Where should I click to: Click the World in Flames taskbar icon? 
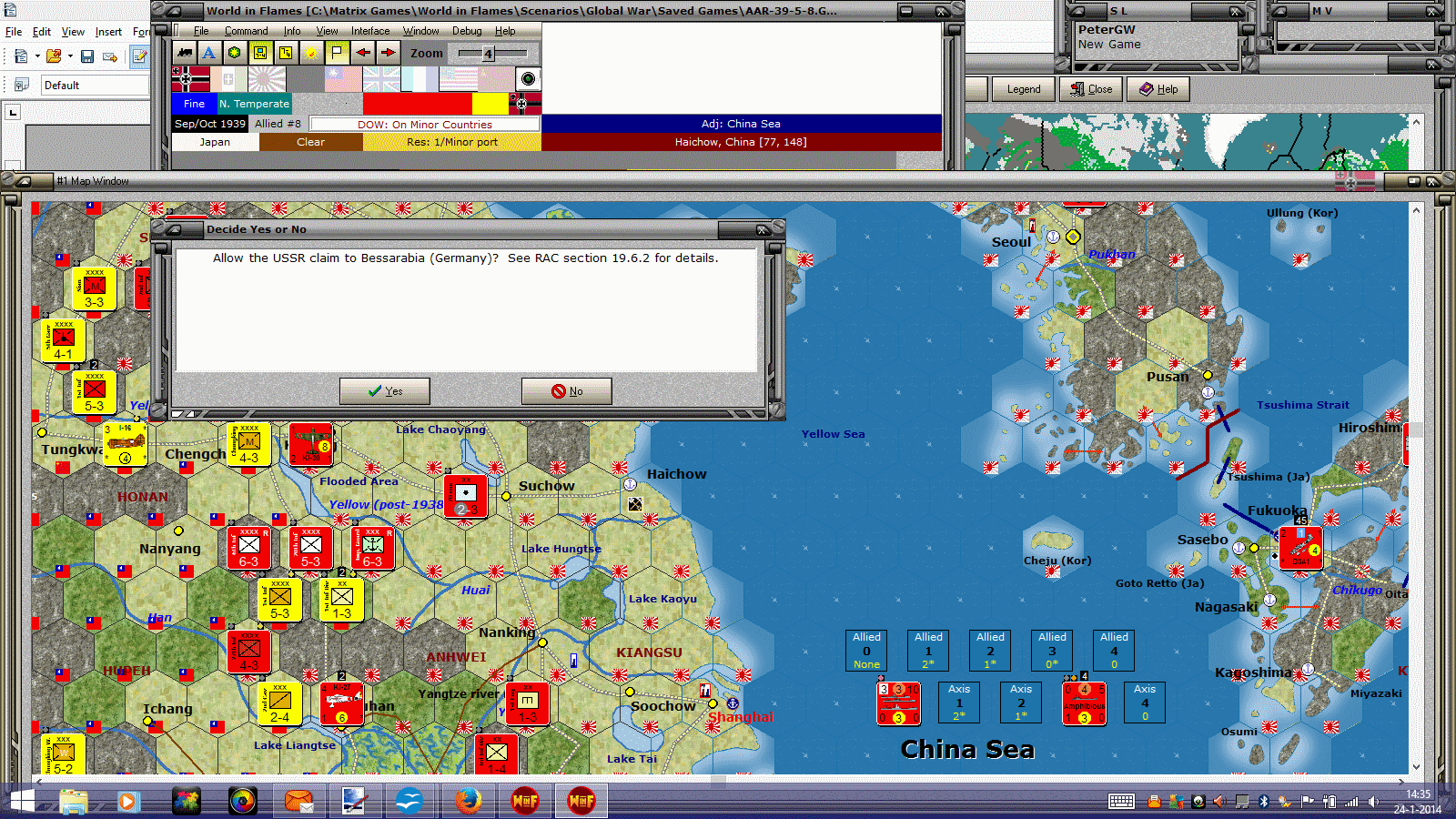580,801
